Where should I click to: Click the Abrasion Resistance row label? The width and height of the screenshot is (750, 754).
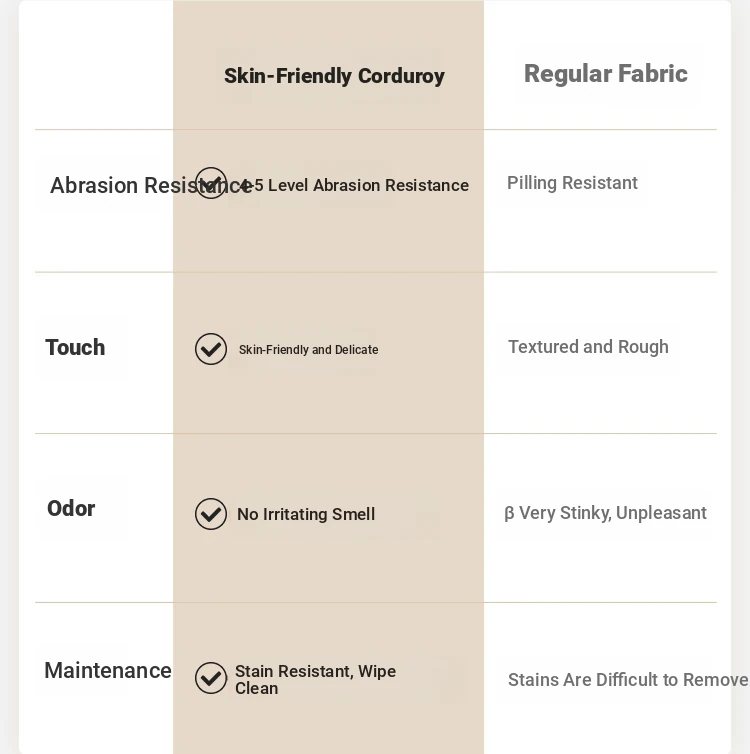(x=112, y=186)
